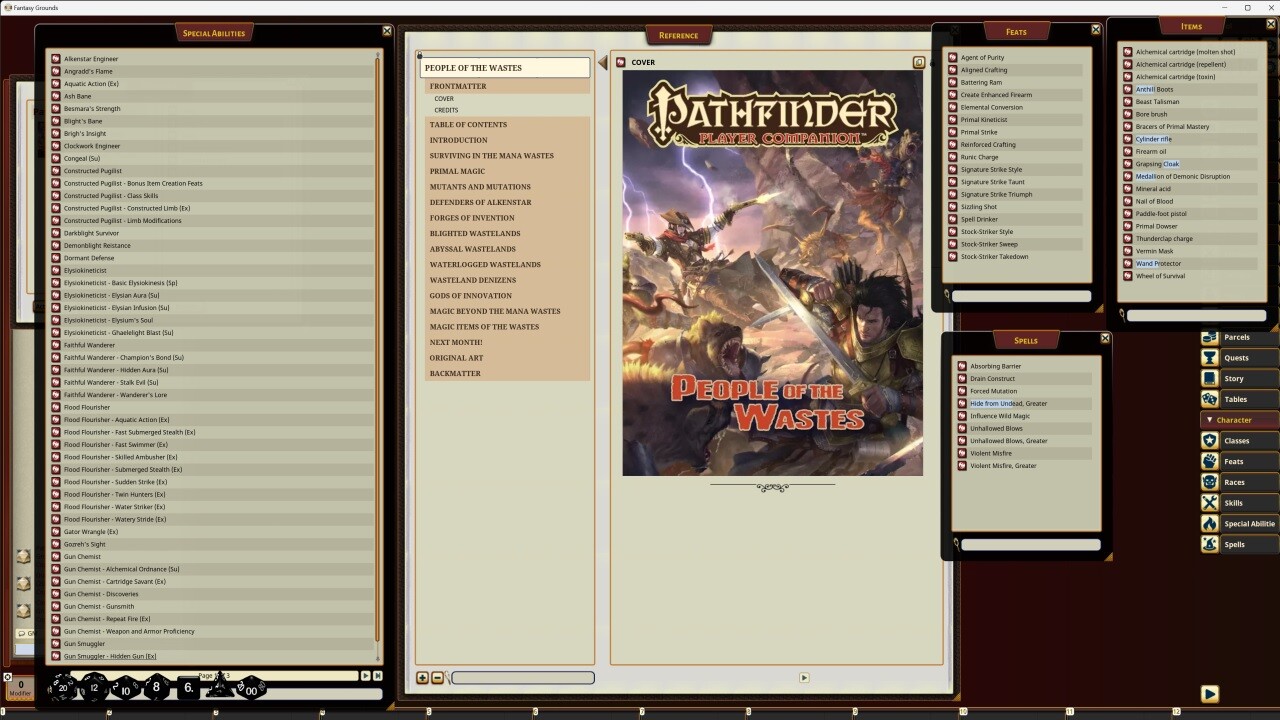This screenshot has width=1280, height=720.
Task: Advance cover page with the right arrow control
Action: [804, 677]
